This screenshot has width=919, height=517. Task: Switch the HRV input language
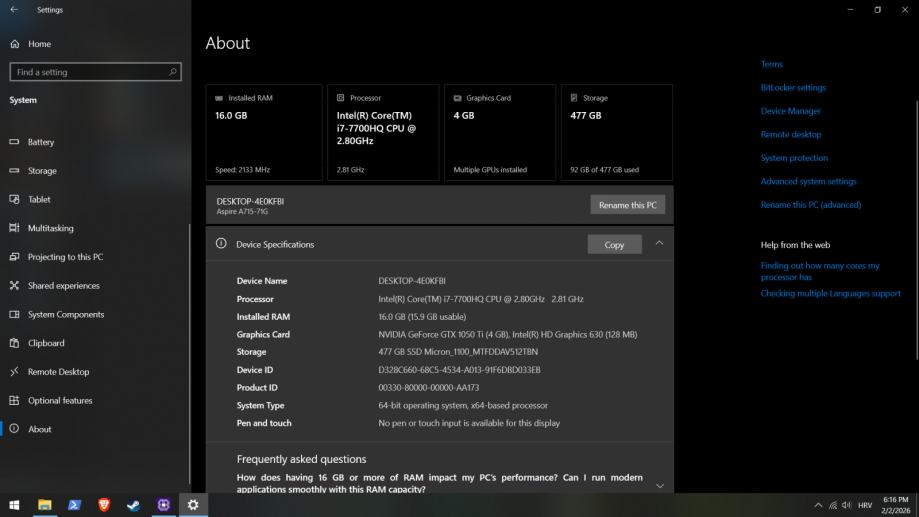pyautogui.click(x=864, y=505)
